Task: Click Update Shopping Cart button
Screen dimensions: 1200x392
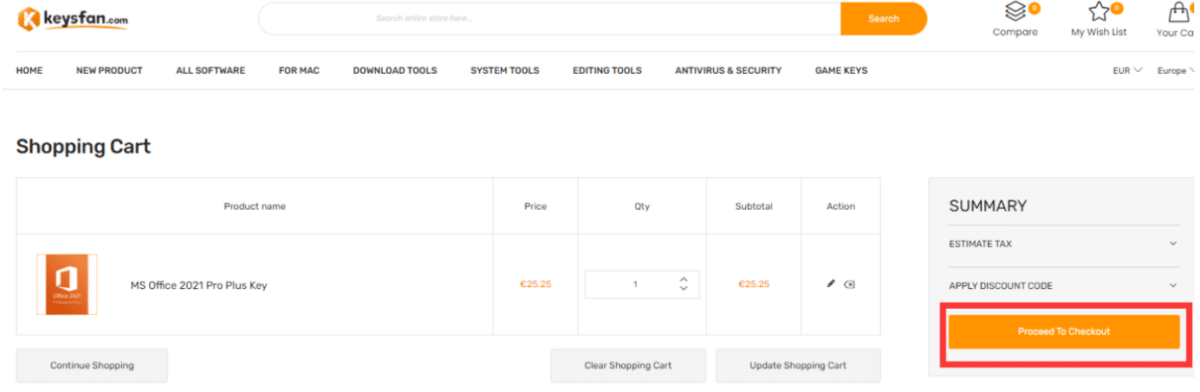Action: 798,366
